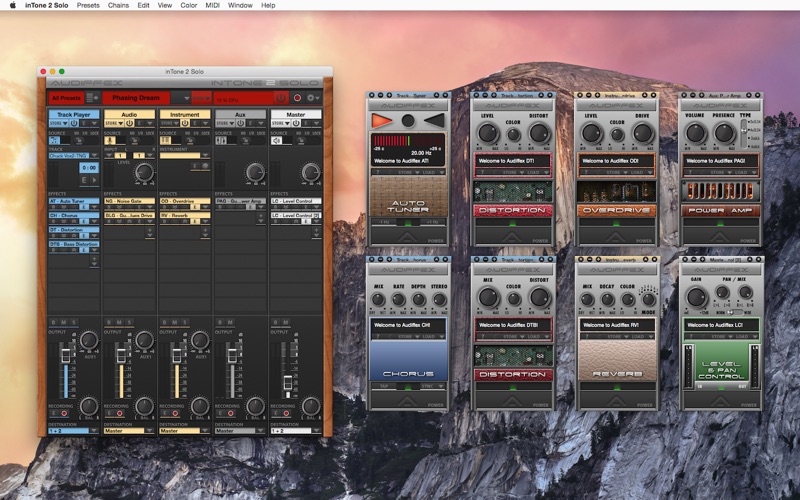Click the All Presets button
The width and height of the screenshot is (800, 500).
pyautogui.click(x=66, y=98)
